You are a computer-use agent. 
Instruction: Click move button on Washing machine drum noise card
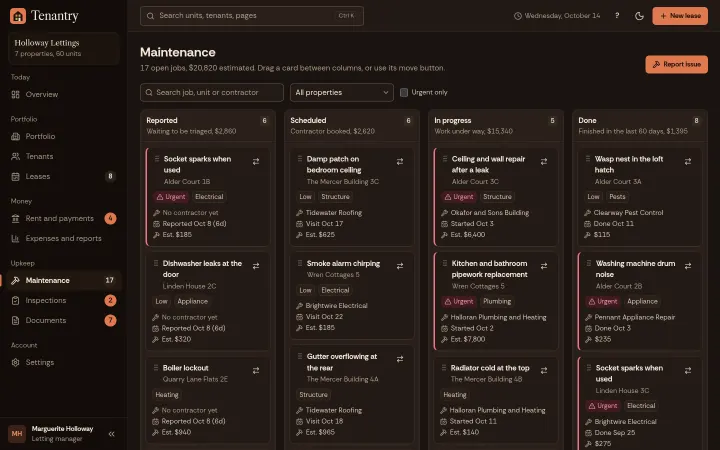688,266
